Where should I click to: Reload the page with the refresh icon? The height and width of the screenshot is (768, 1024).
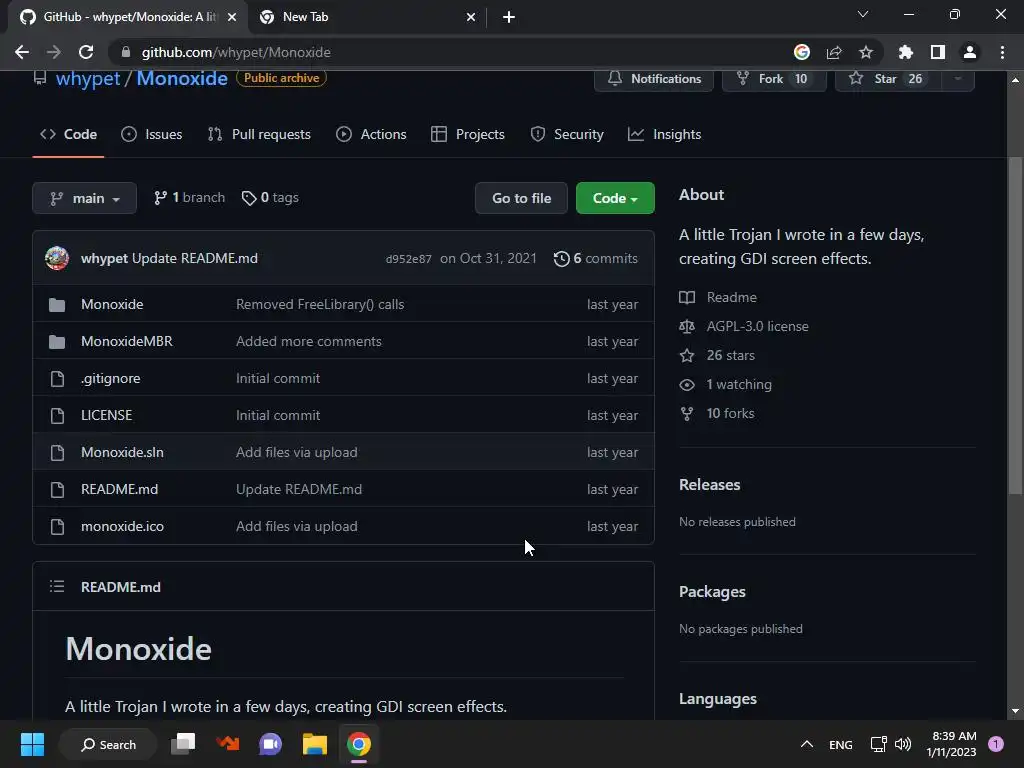click(x=86, y=52)
